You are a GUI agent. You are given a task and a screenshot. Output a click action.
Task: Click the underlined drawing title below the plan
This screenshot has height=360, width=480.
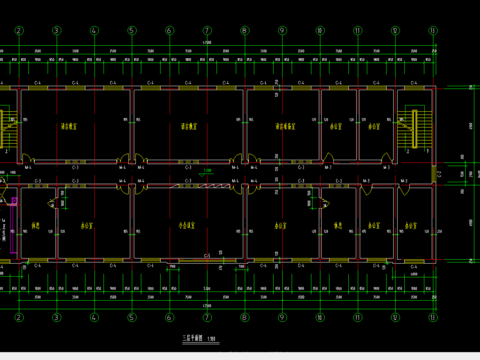199,338
